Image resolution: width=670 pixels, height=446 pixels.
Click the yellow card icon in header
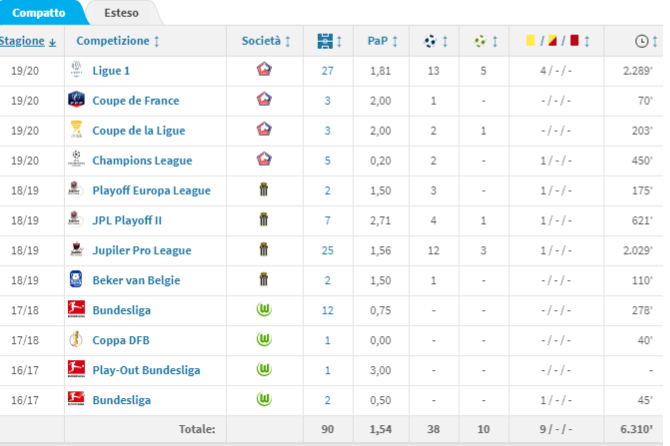[x=530, y=41]
